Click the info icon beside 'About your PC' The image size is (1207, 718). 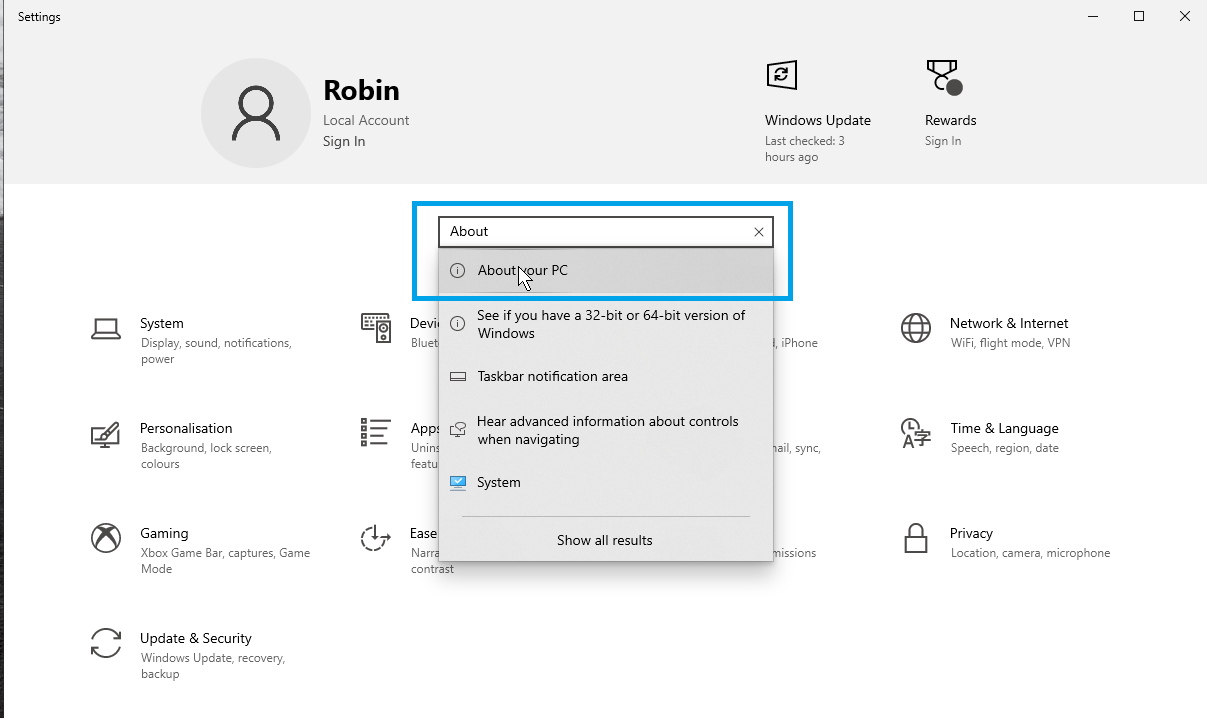click(x=457, y=271)
